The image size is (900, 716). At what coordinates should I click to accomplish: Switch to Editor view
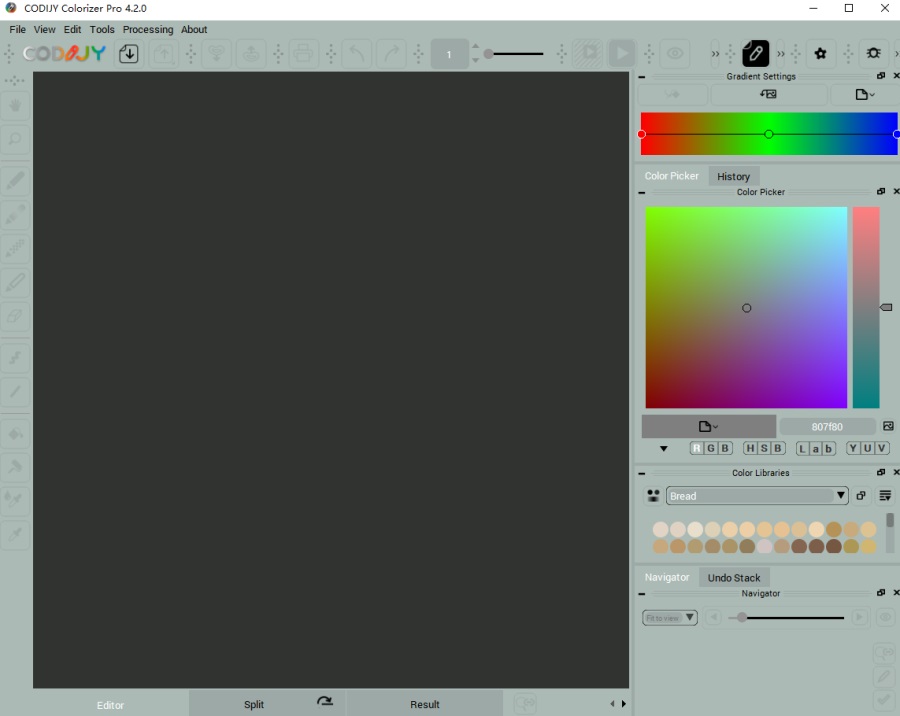coord(110,705)
